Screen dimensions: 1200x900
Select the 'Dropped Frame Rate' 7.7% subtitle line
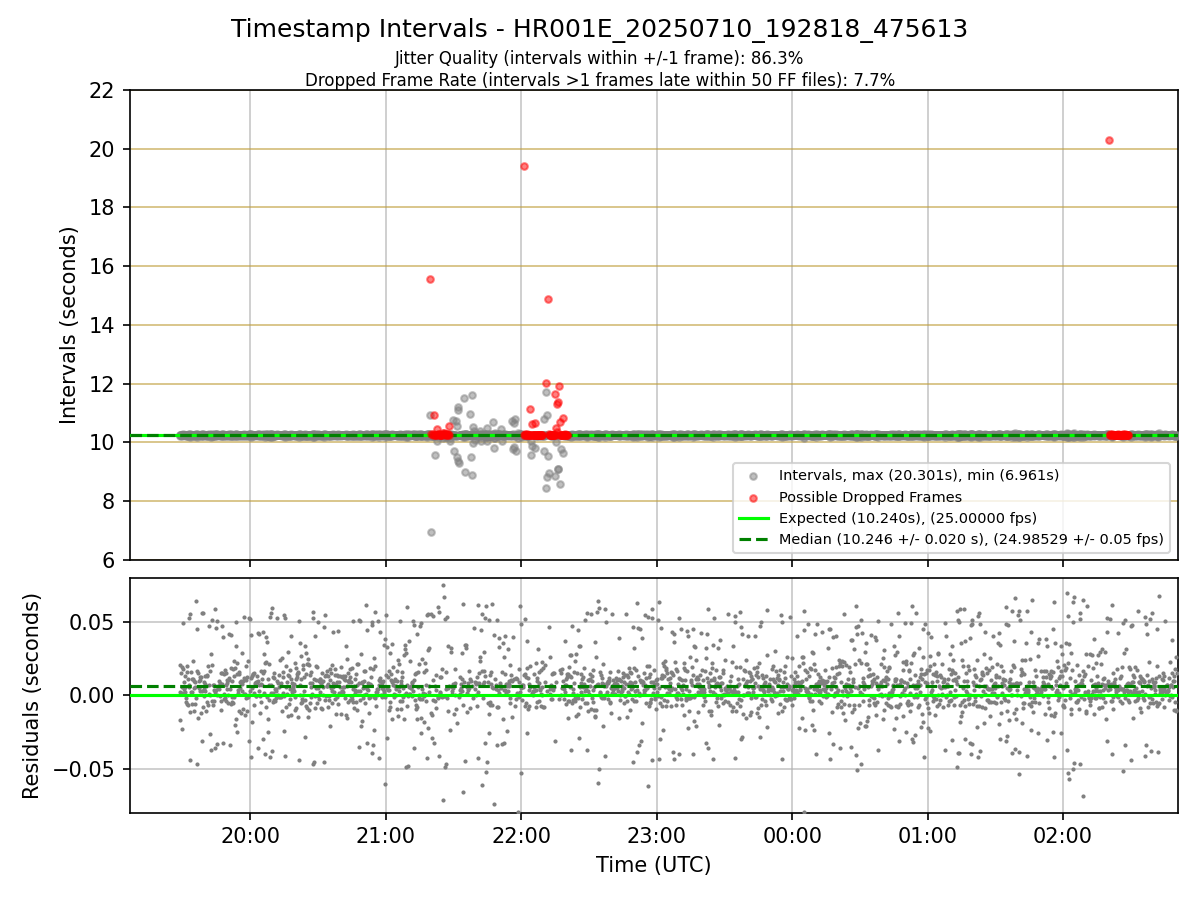599,80
